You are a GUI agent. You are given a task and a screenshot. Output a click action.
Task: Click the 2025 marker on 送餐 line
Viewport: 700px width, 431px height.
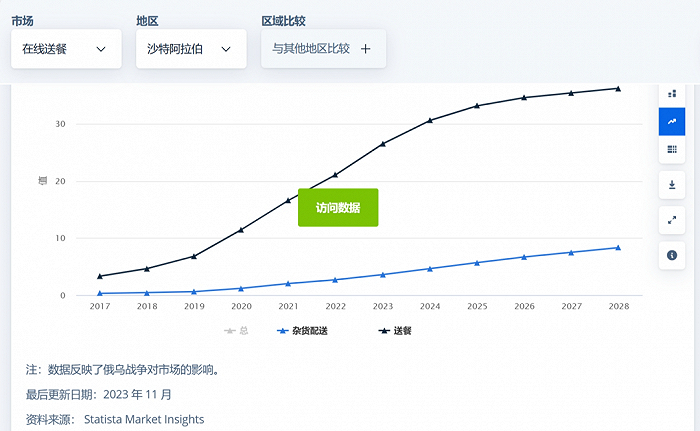[477, 105]
